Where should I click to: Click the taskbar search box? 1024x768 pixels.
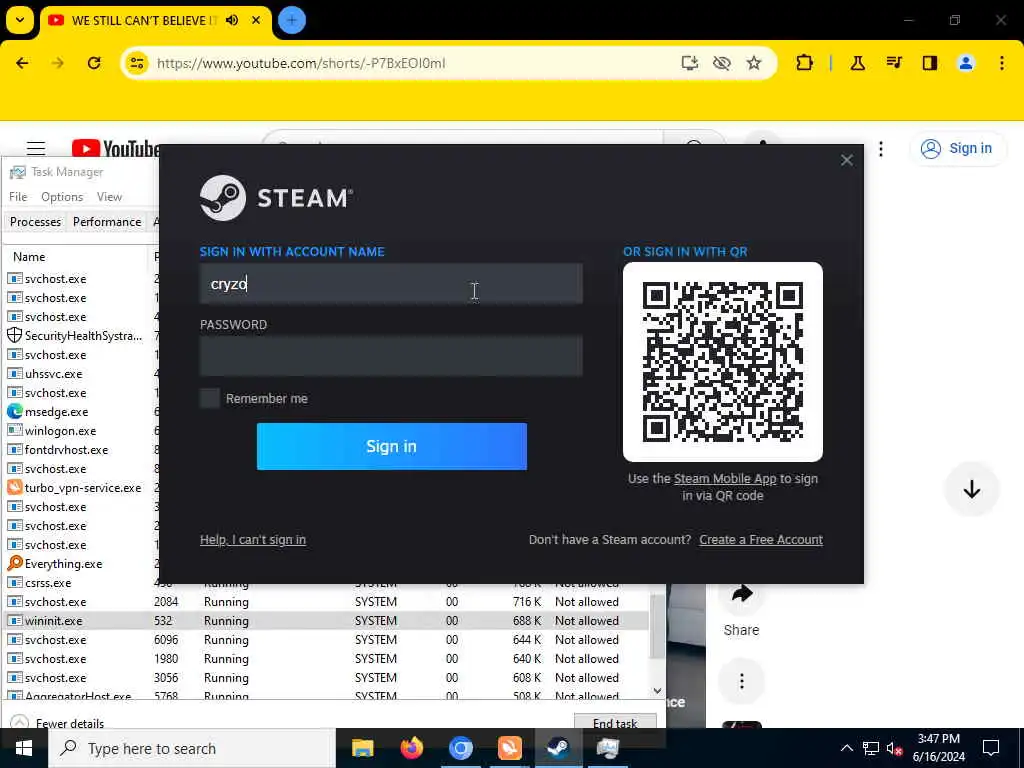(x=192, y=748)
